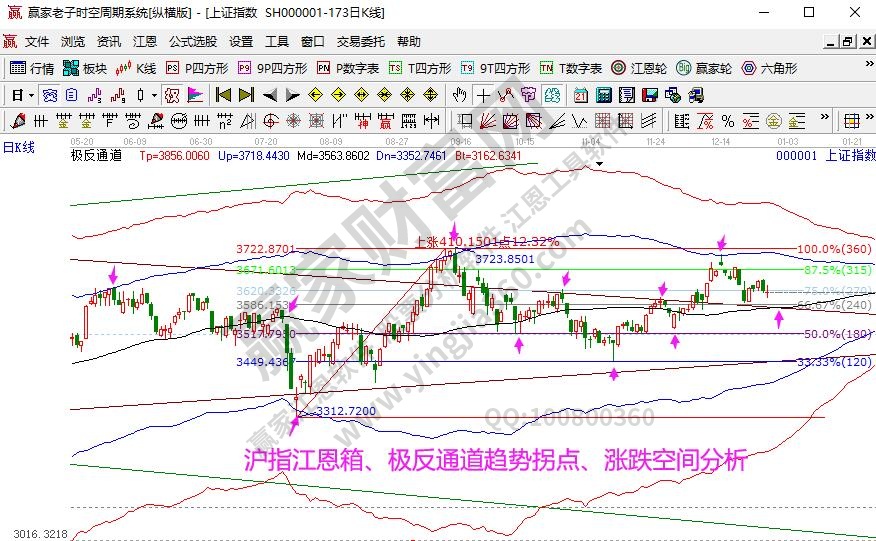
Task: Toggle the crosshair cursor mode
Action: click(483, 95)
